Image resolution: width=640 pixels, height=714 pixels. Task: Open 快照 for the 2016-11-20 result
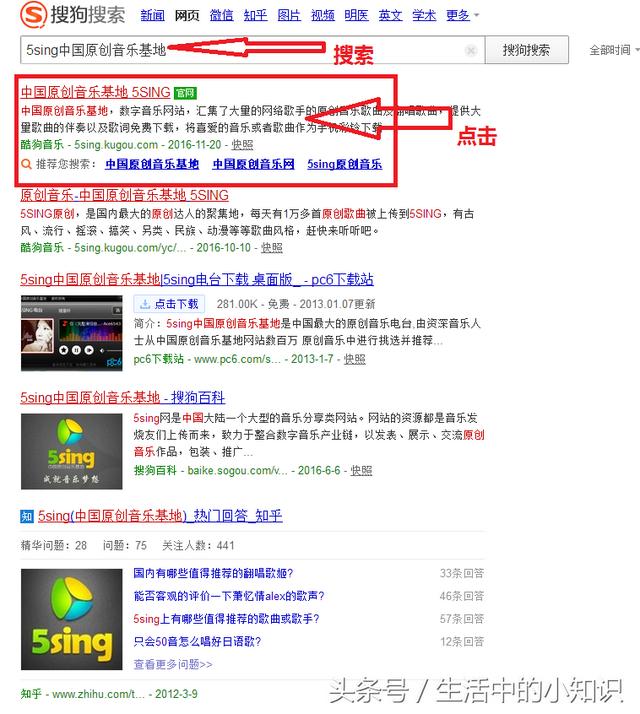pyautogui.click(x=242, y=145)
